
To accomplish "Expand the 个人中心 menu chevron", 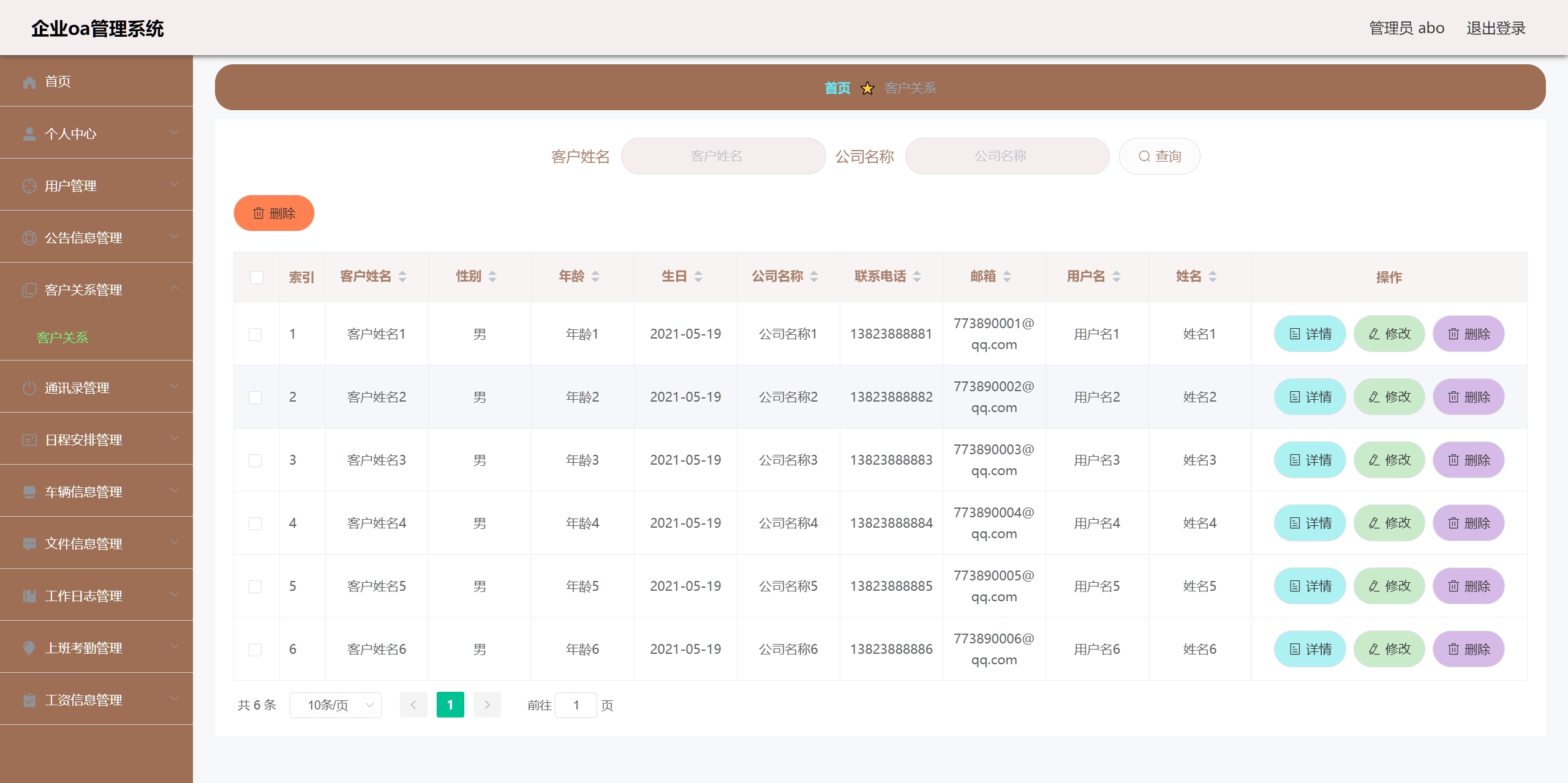I will [175, 132].
